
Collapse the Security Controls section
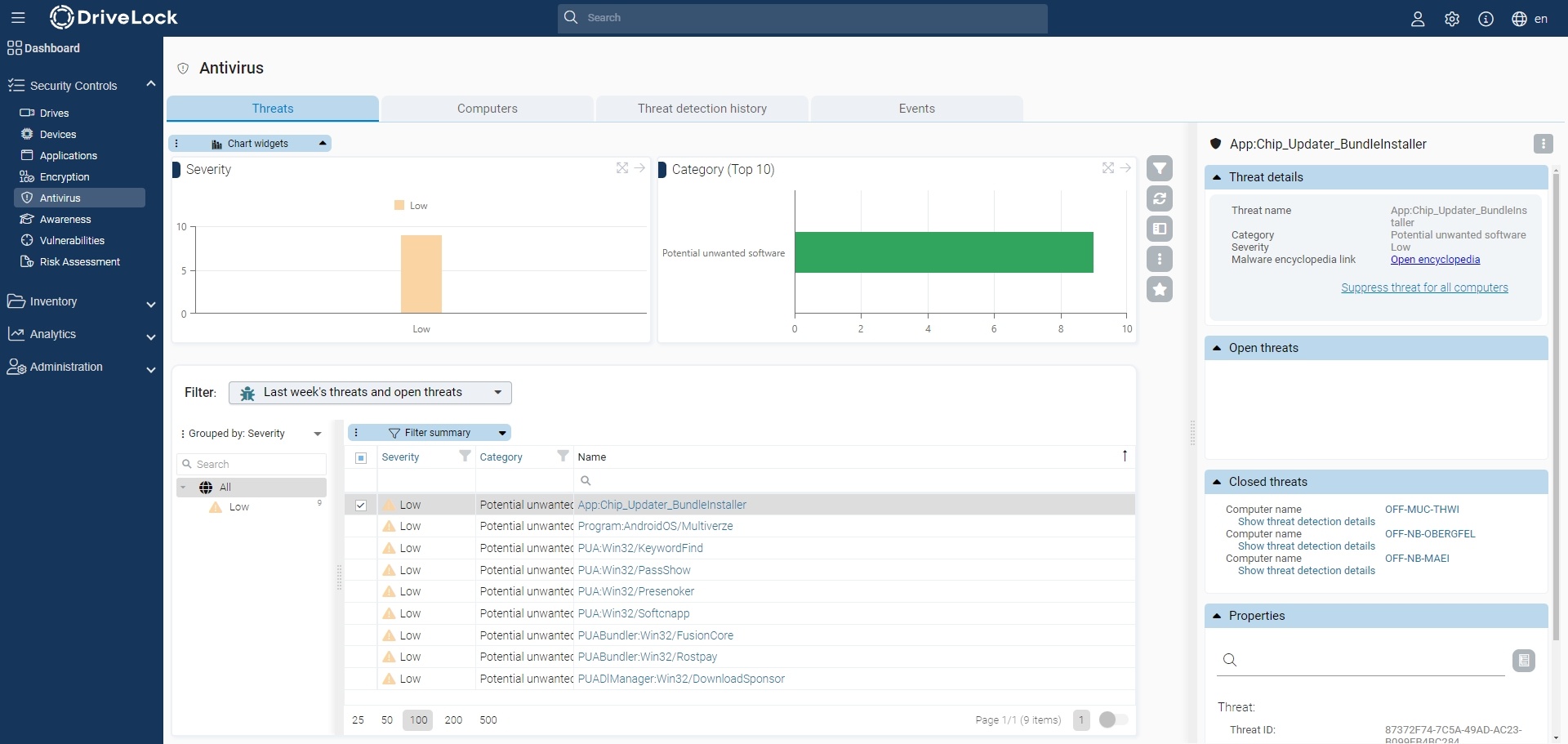(150, 84)
